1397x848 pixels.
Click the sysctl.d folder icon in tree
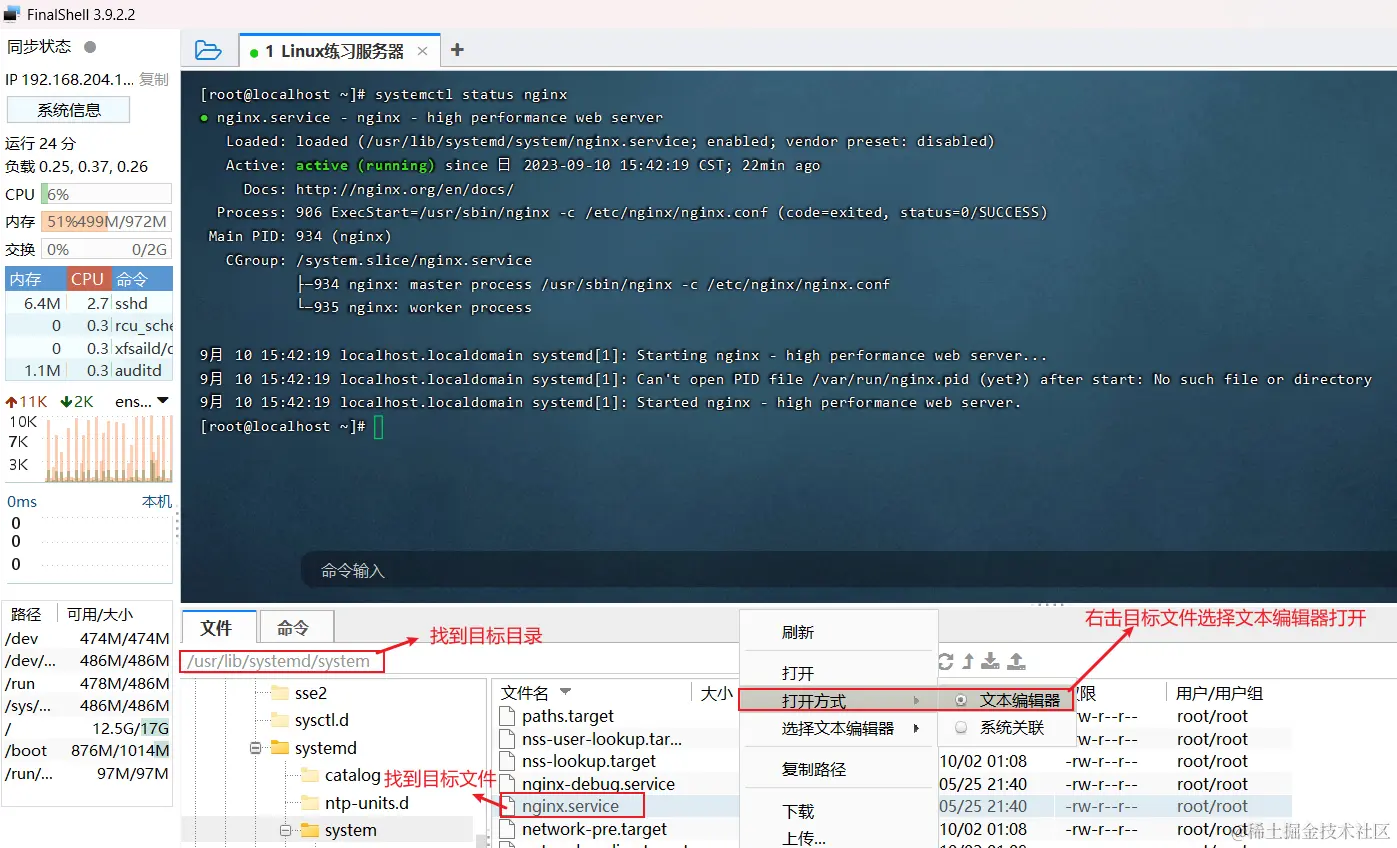280,720
